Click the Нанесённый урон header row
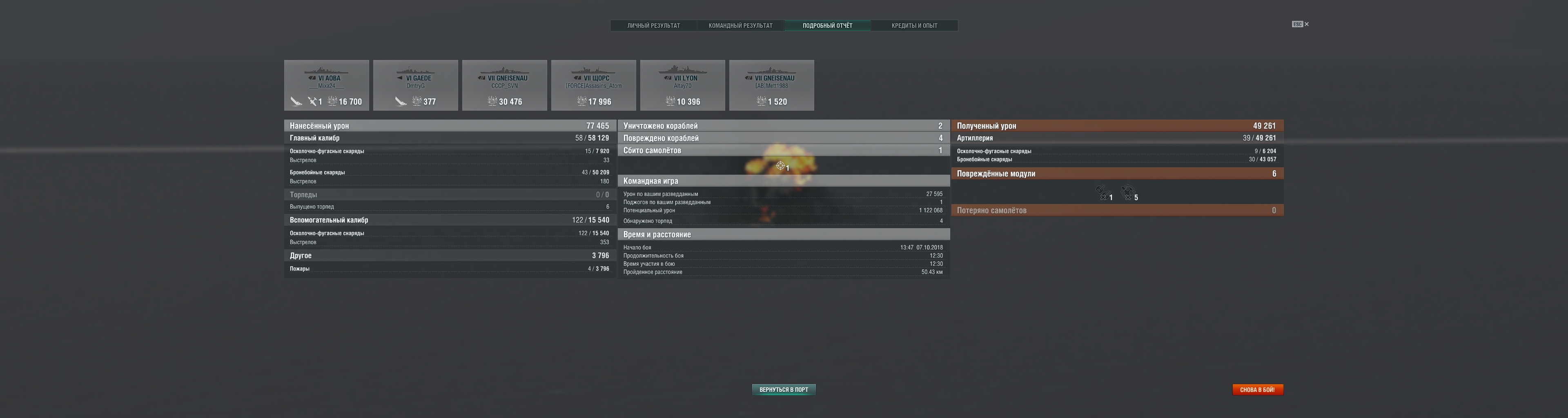 449,126
